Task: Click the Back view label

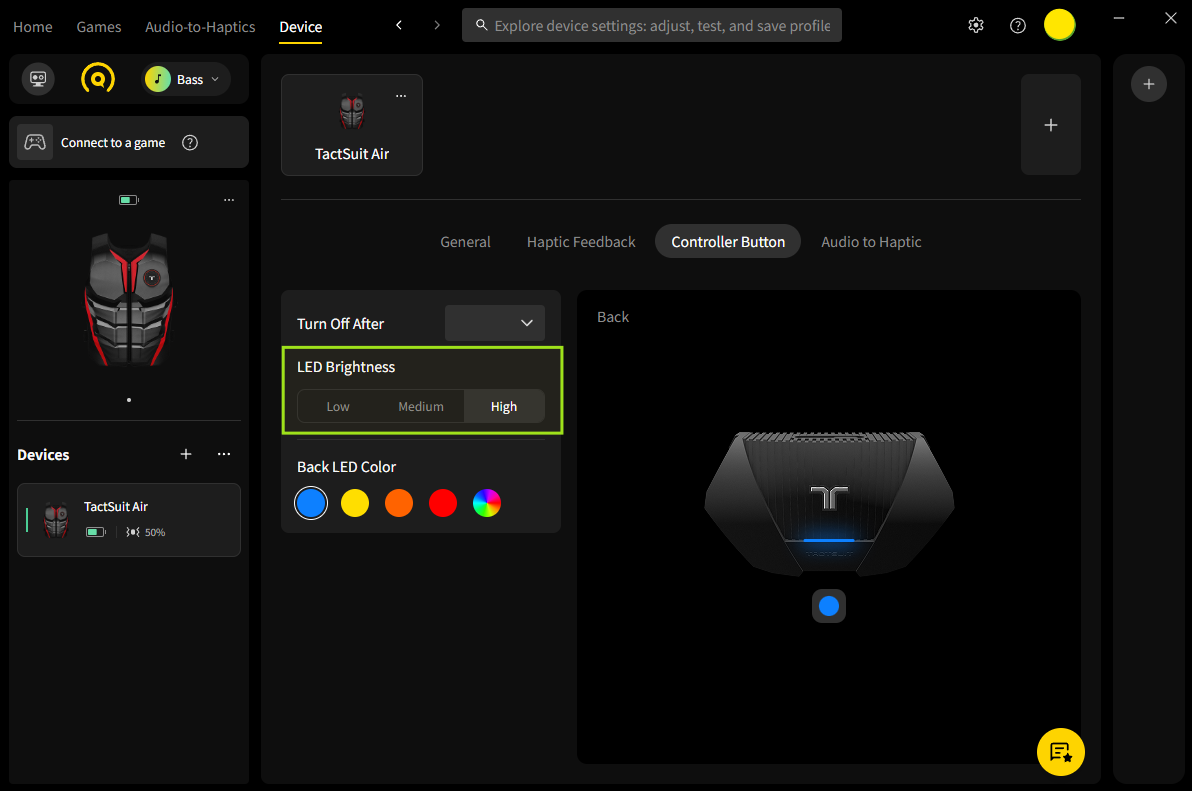Action: (613, 317)
